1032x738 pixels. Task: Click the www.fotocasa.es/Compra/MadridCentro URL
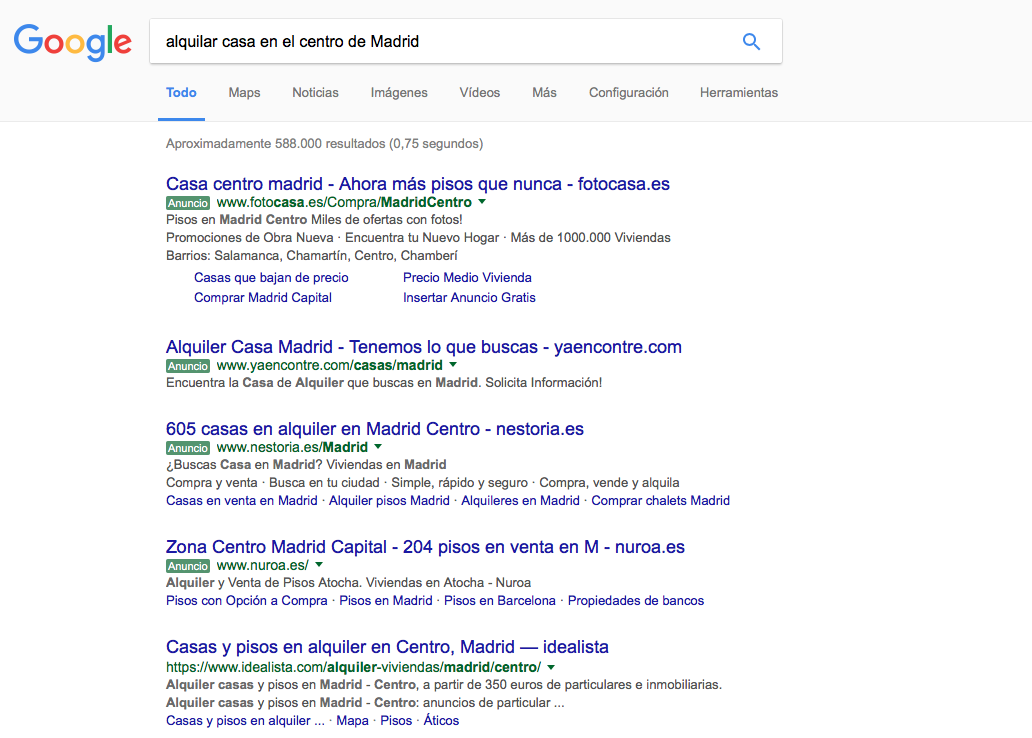click(x=344, y=202)
